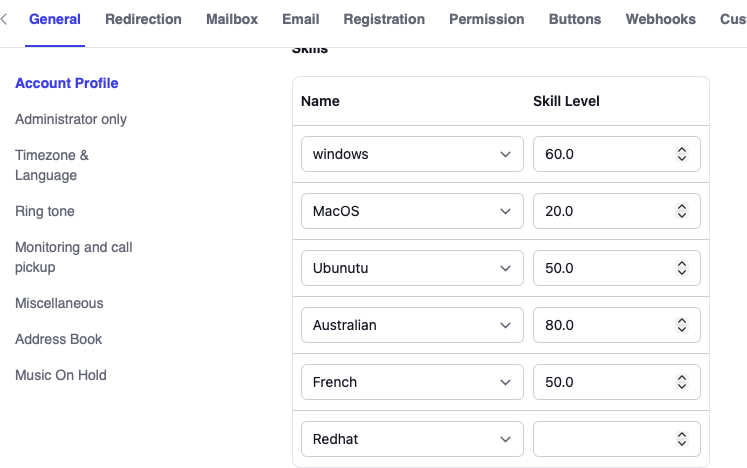
Task: Click the French skill level stepper arrows
Action: pyautogui.click(x=681, y=382)
